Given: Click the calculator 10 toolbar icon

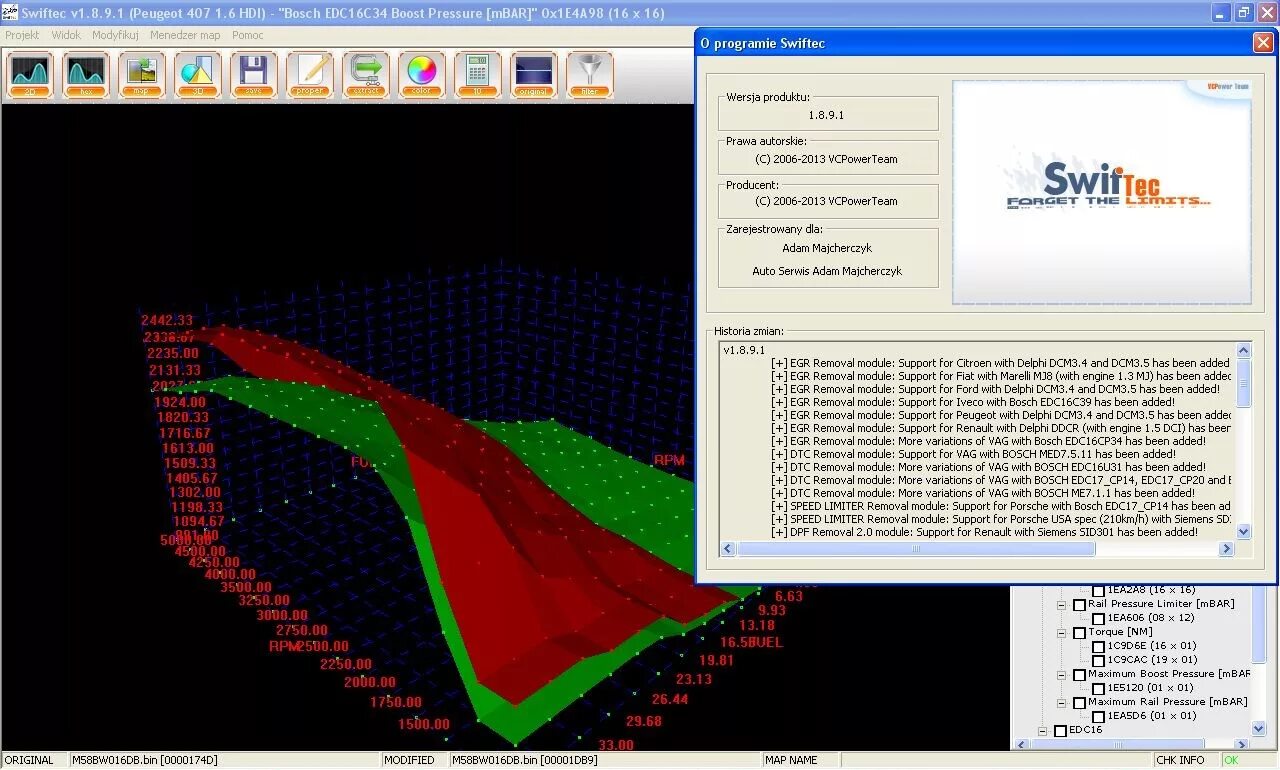Looking at the screenshot, I should coord(478,75).
